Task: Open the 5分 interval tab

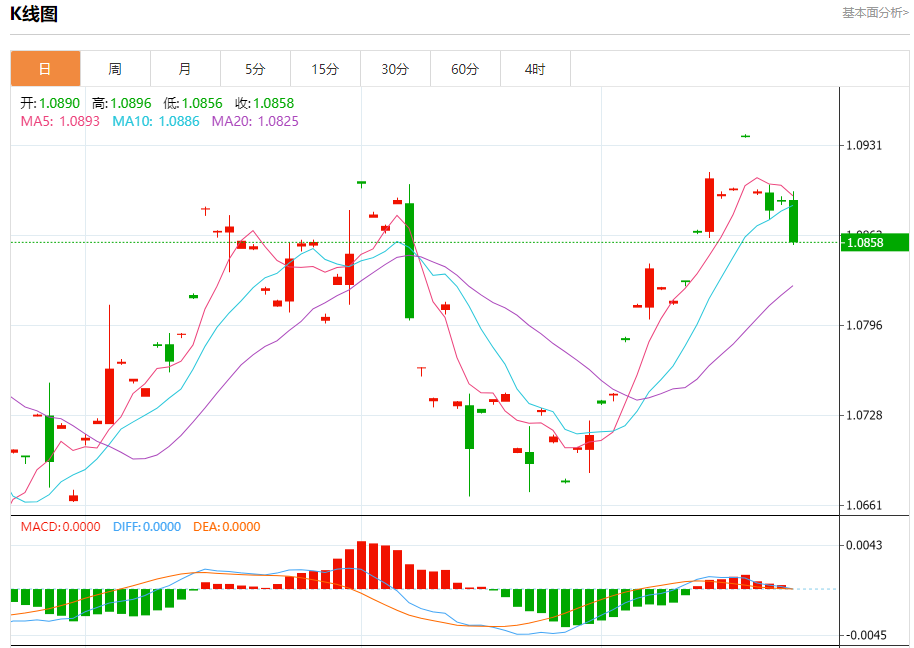Action: (255, 69)
